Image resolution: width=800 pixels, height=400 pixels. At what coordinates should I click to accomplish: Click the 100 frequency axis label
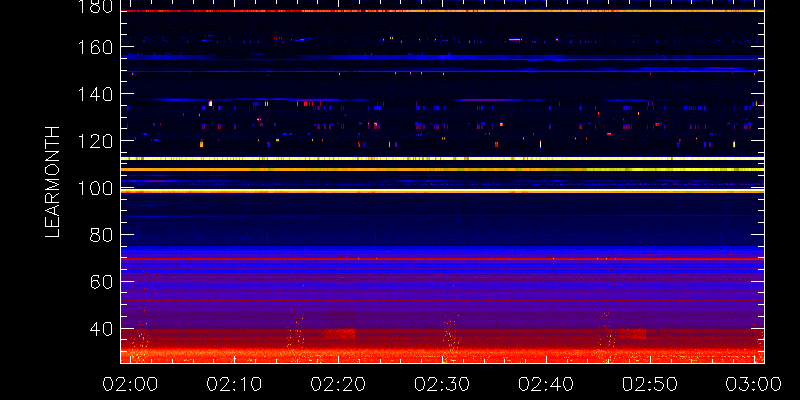(x=96, y=189)
